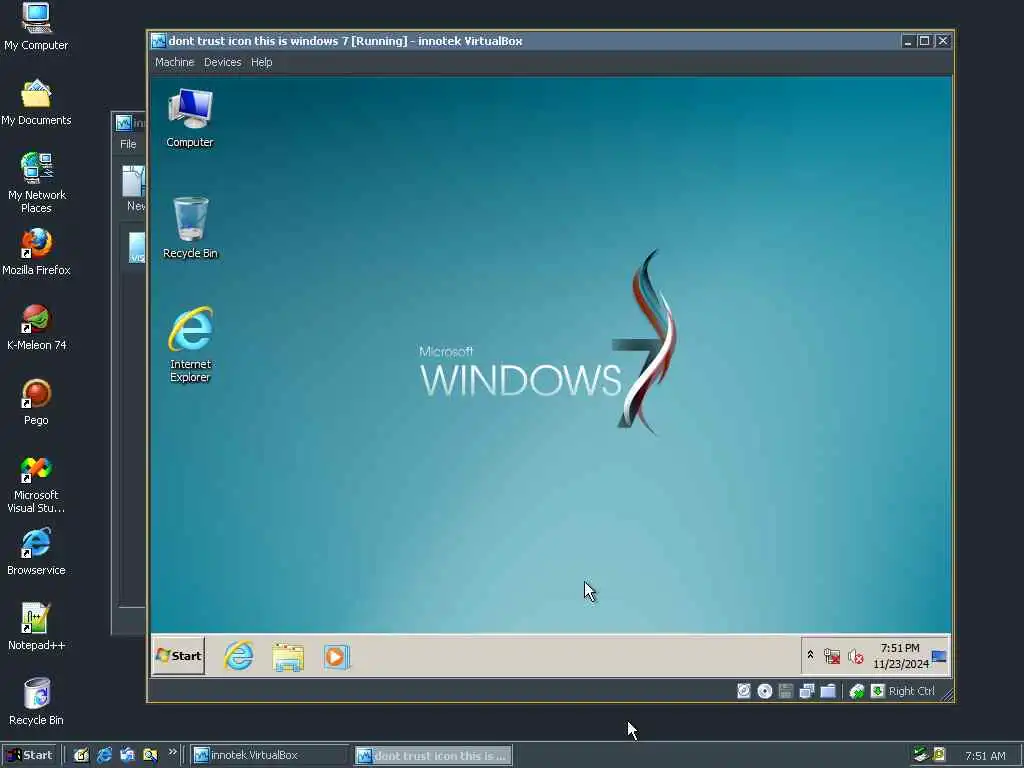Click VirtualBox shared folders indicator
Image resolution: width=1024 pixels, height=768 pixels.
828,691
